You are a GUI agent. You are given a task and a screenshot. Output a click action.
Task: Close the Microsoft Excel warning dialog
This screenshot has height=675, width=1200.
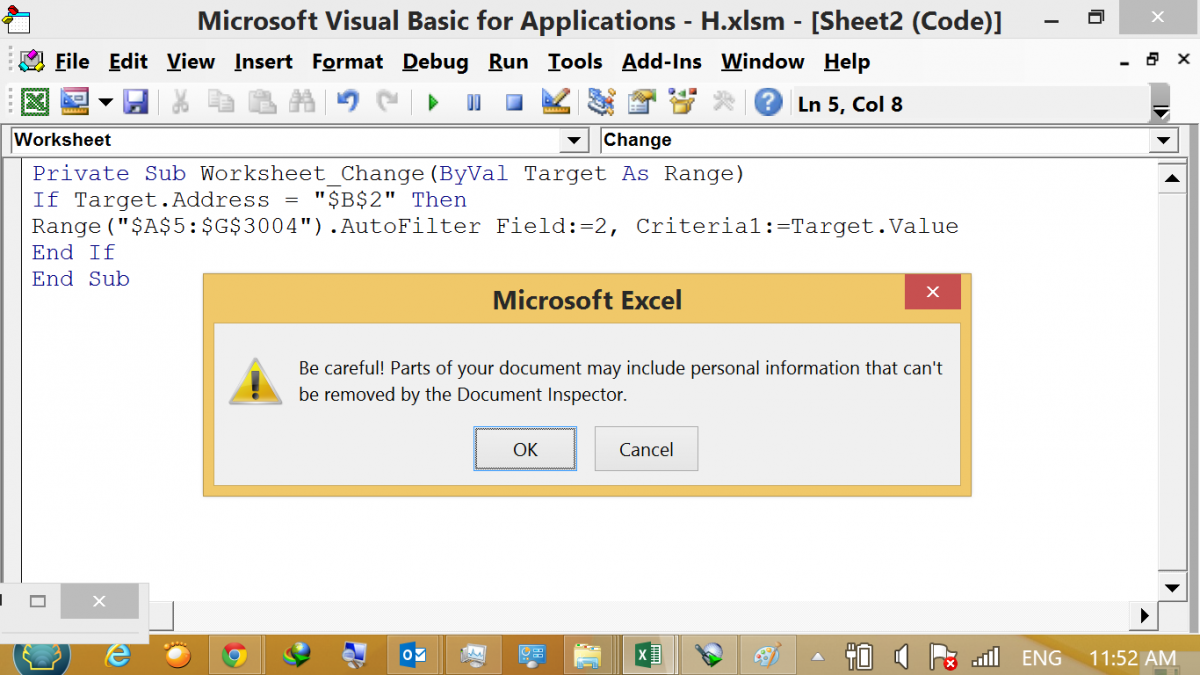933,292
